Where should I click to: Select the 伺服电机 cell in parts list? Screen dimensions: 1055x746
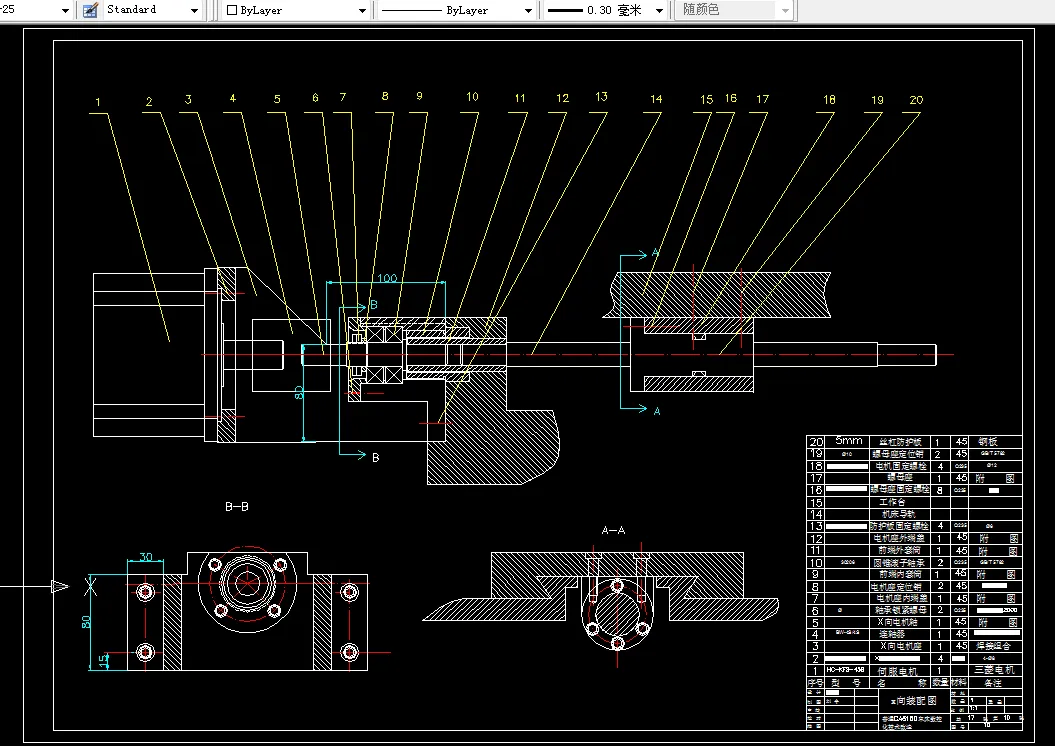[x=898, y=671]
